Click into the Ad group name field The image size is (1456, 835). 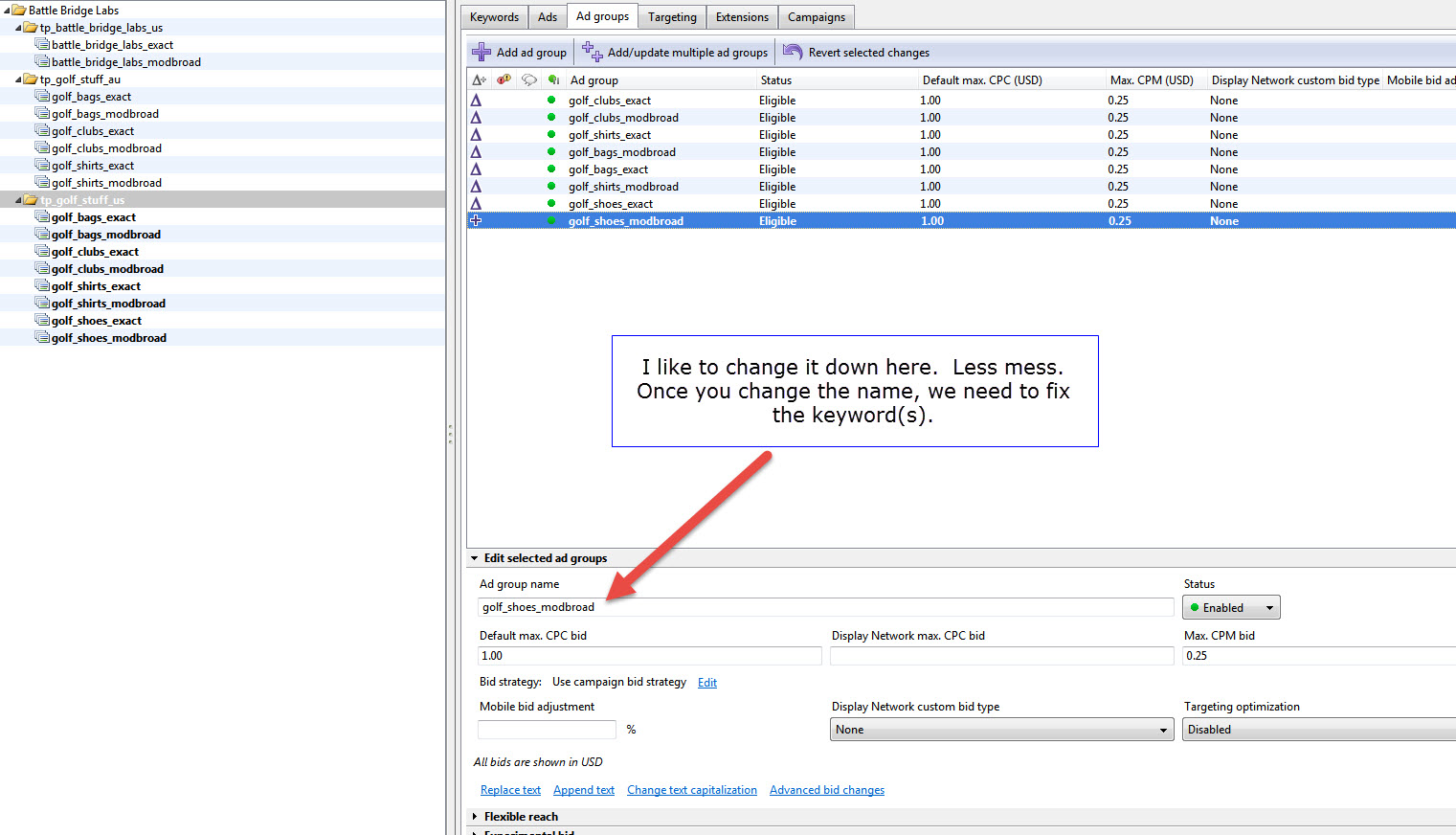(x=823, y=607)
